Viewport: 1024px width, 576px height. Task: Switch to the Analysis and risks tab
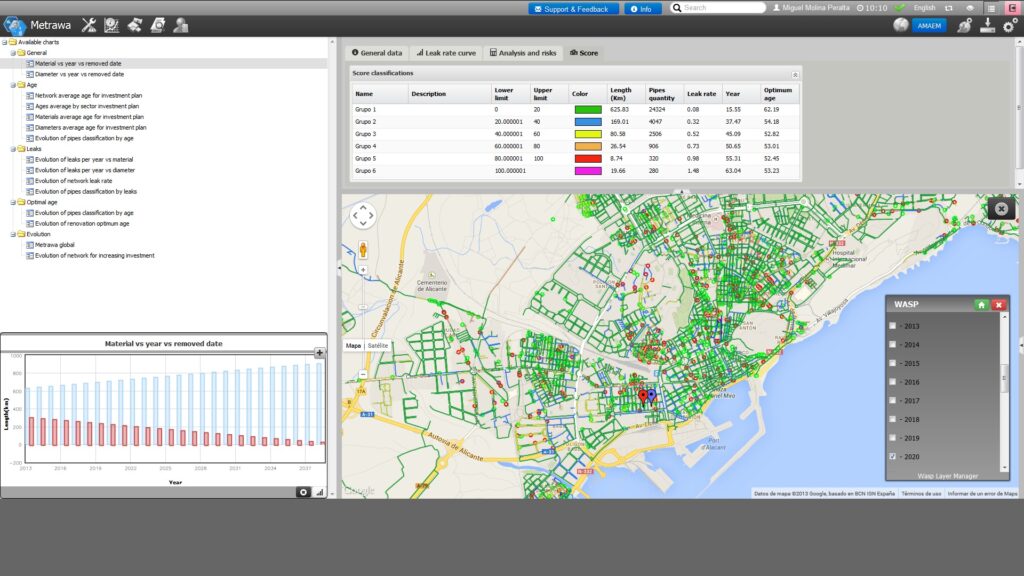coord(523,53)
